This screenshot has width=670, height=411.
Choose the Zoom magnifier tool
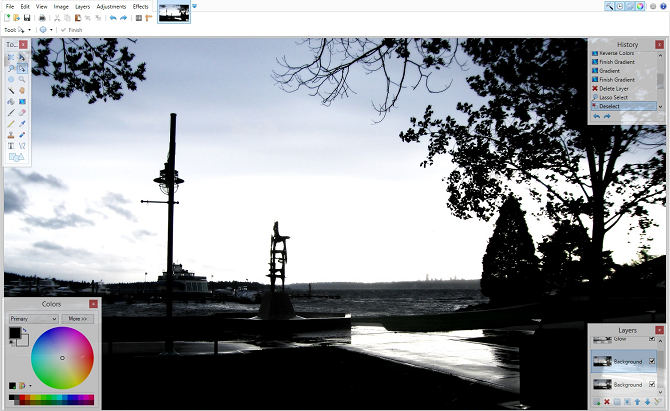[x=22, y=80]
